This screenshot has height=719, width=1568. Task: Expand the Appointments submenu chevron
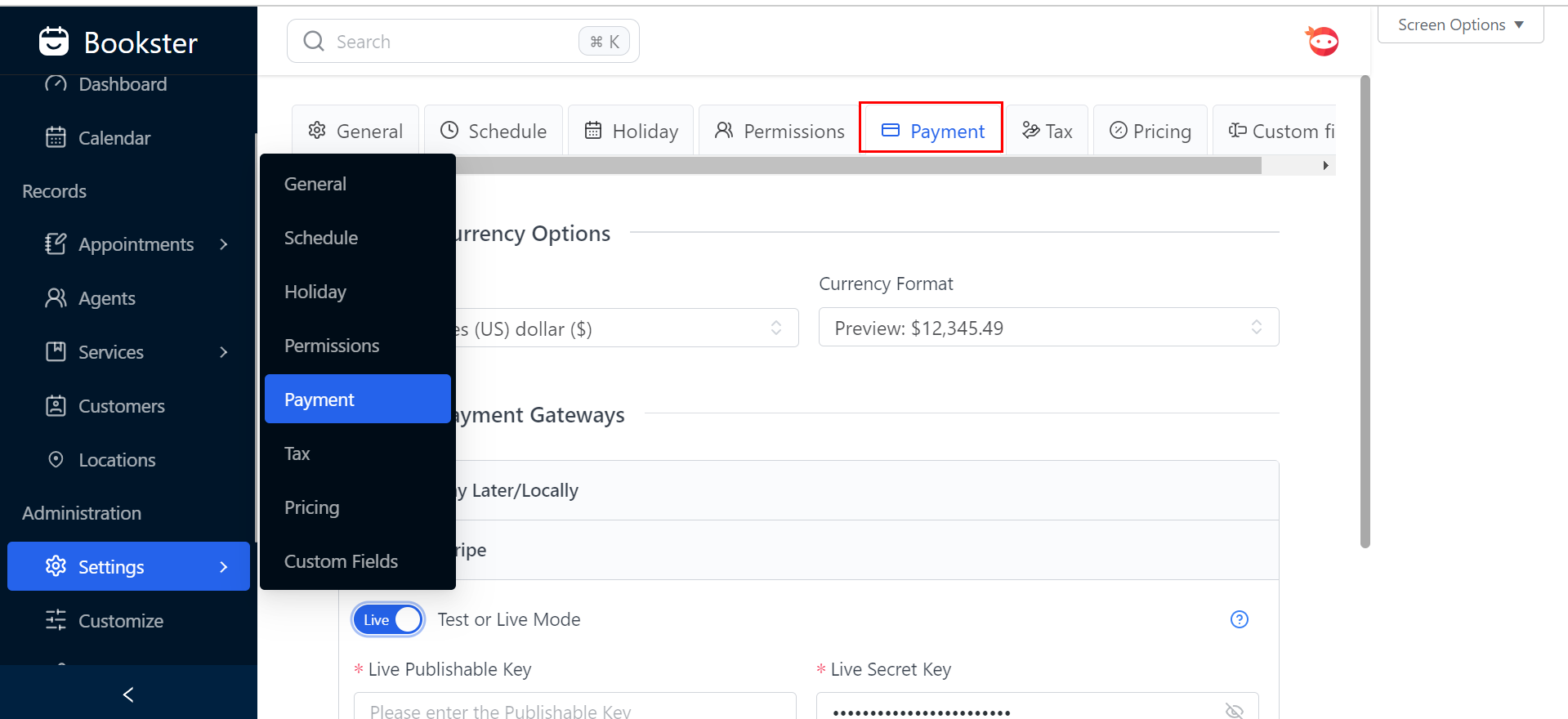(224, 244)
